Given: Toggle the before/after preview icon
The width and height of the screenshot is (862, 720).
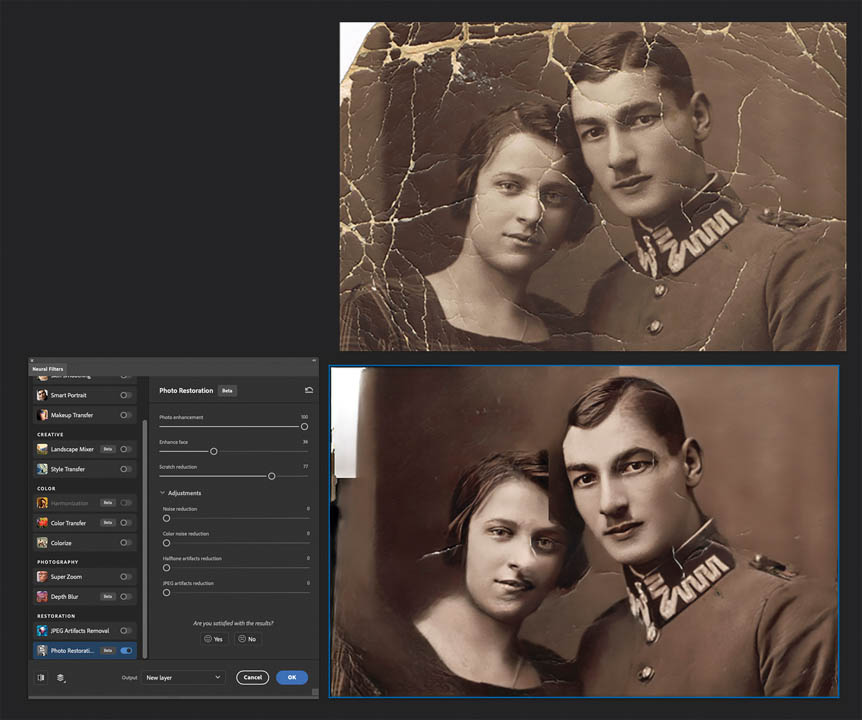Looking at the screenshot, I should point(41,677).
